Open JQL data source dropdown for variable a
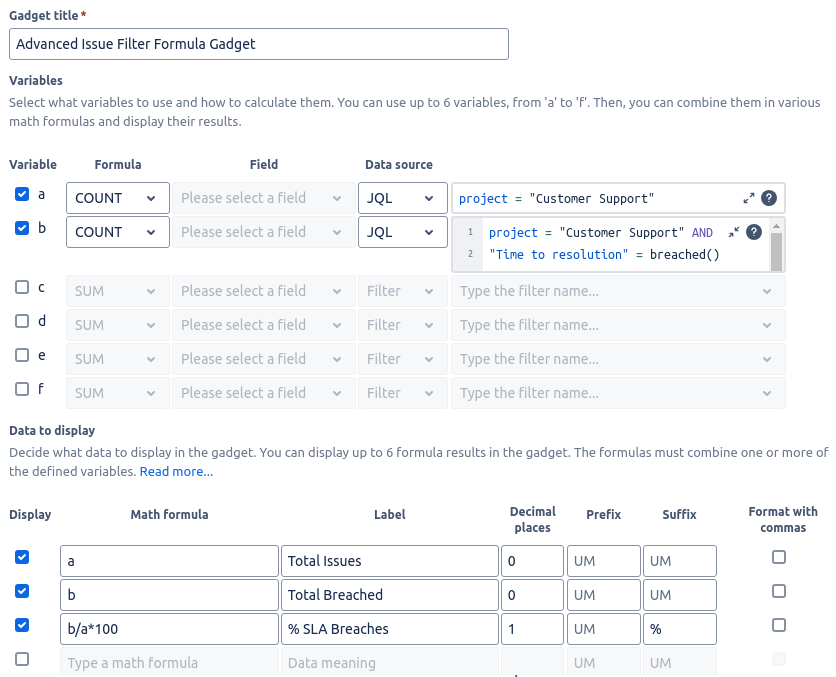This screenshot has height=677, width=836. click(x=403, y=198)
